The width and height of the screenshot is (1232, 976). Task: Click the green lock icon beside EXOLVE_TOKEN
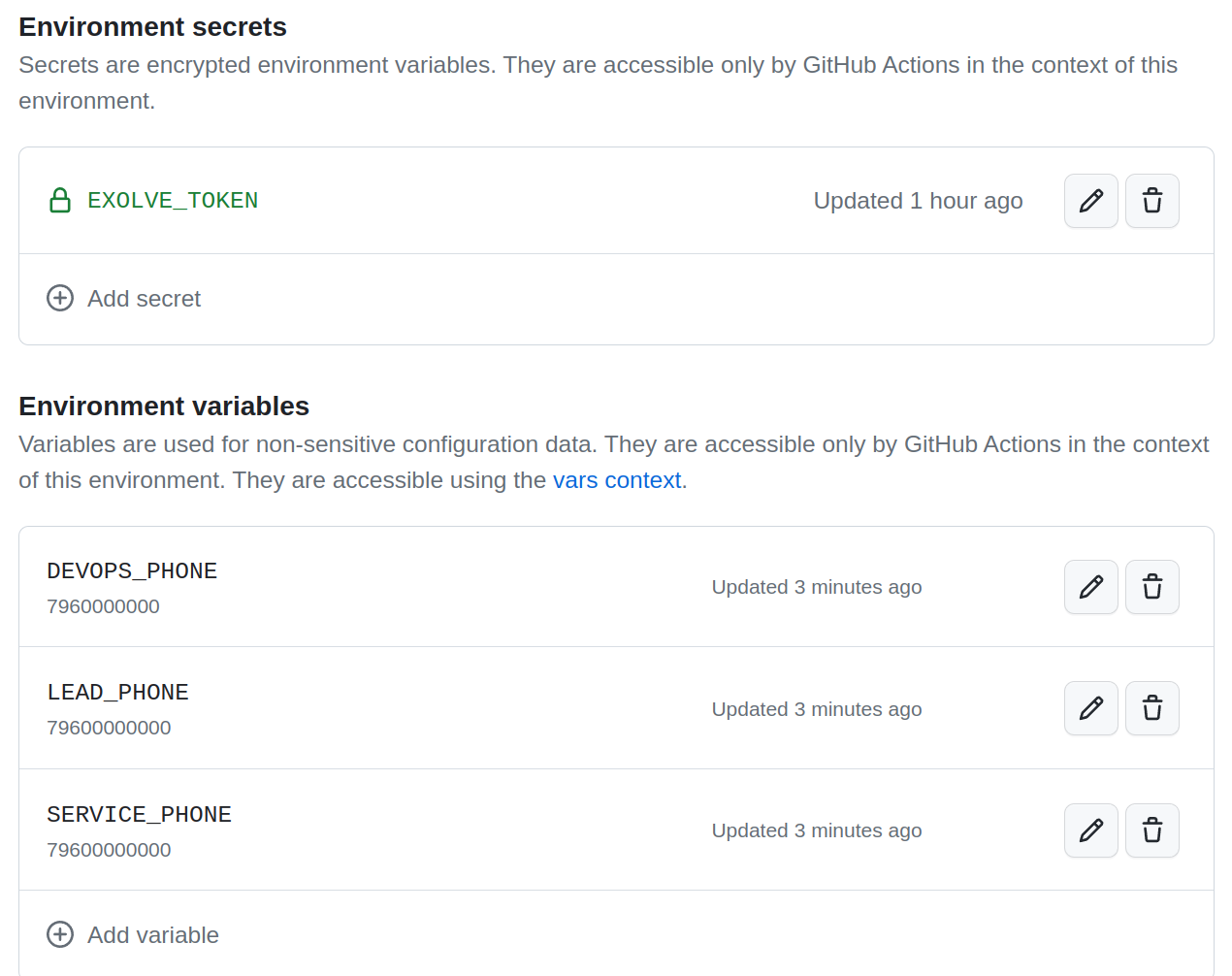click(x=60, y=201)
